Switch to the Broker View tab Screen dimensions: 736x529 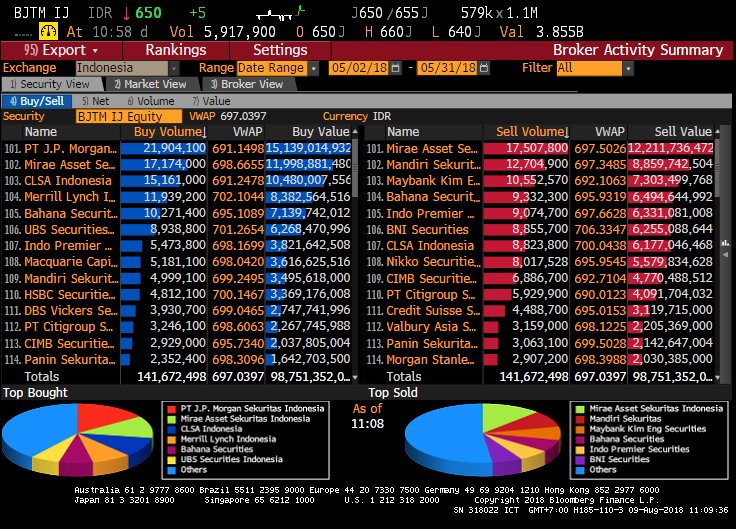coord(251,85)
